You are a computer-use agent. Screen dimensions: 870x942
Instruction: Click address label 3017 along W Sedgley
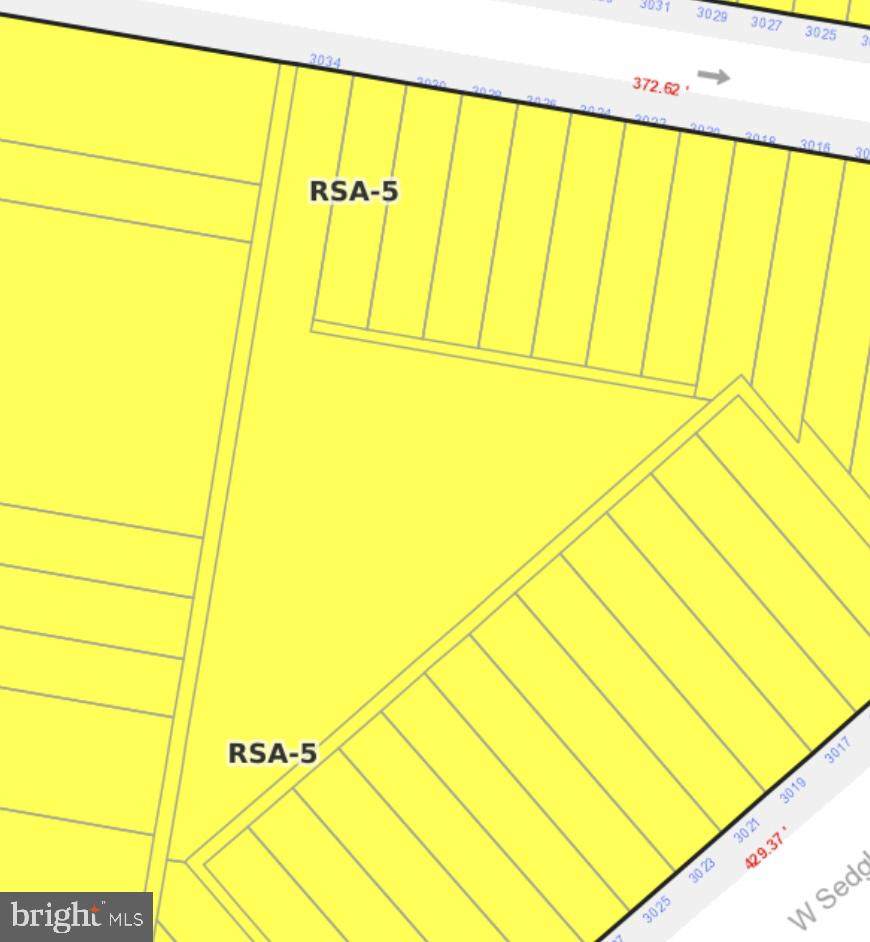(837, 750)
